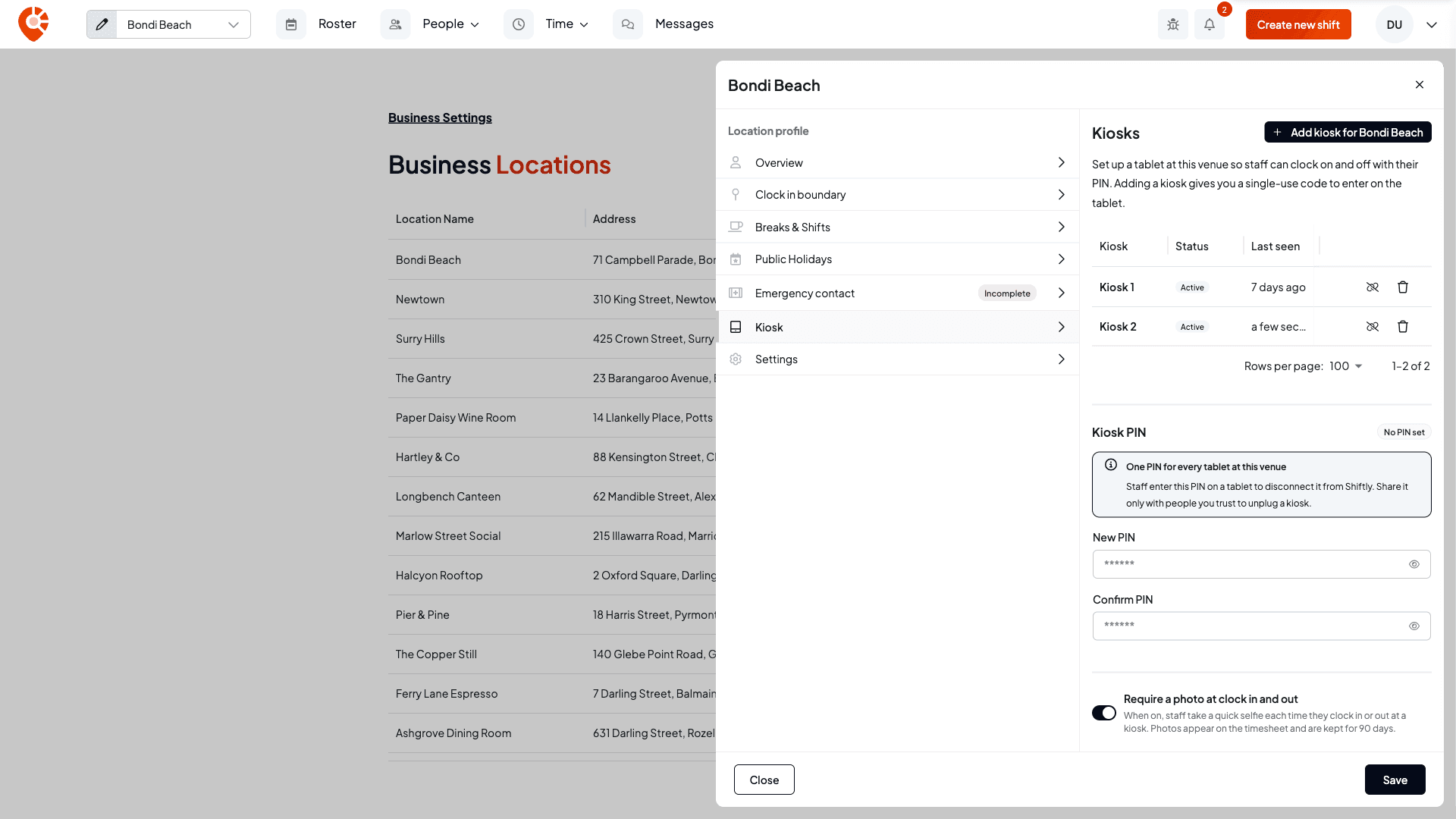This screenshot has width=1456, height=819.
Task: Click the pencil edit icon beside Bondi Beach
Action: (x=102, y=24)
